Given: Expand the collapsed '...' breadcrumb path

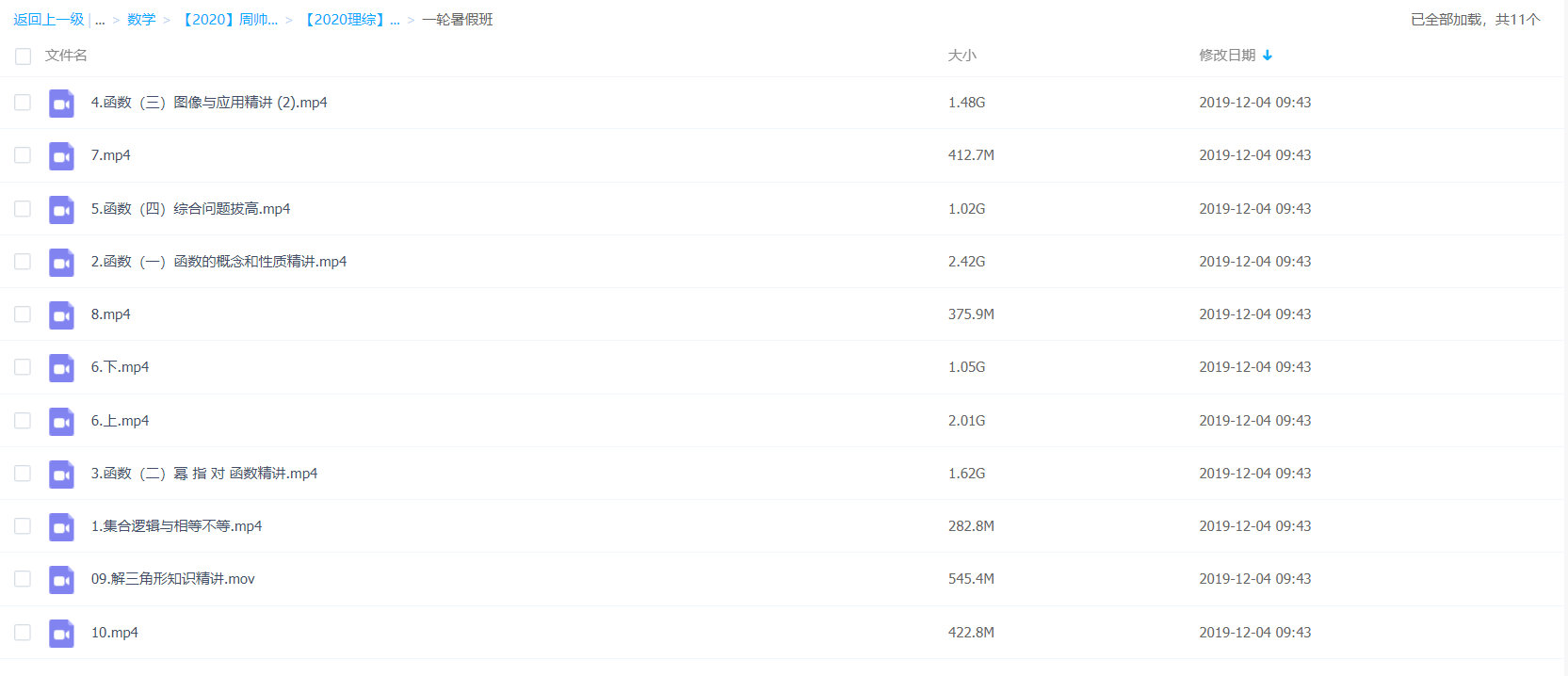Looking at the screenshot, I should 100,20.
